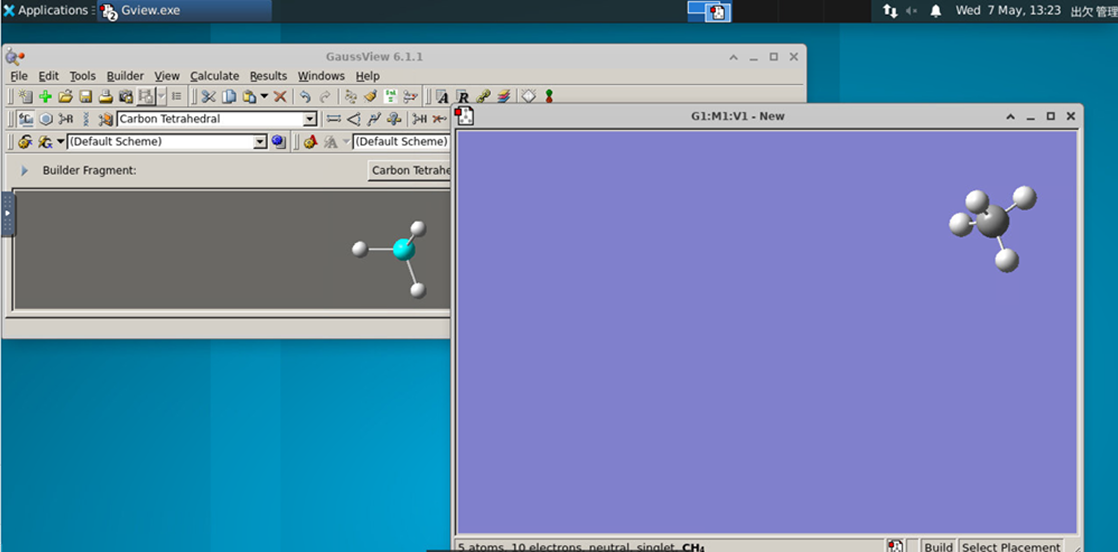The height and width of the screenshot is (552, 1118).
Task: Copy using the copy pages icon
Action: pos(229,96)
